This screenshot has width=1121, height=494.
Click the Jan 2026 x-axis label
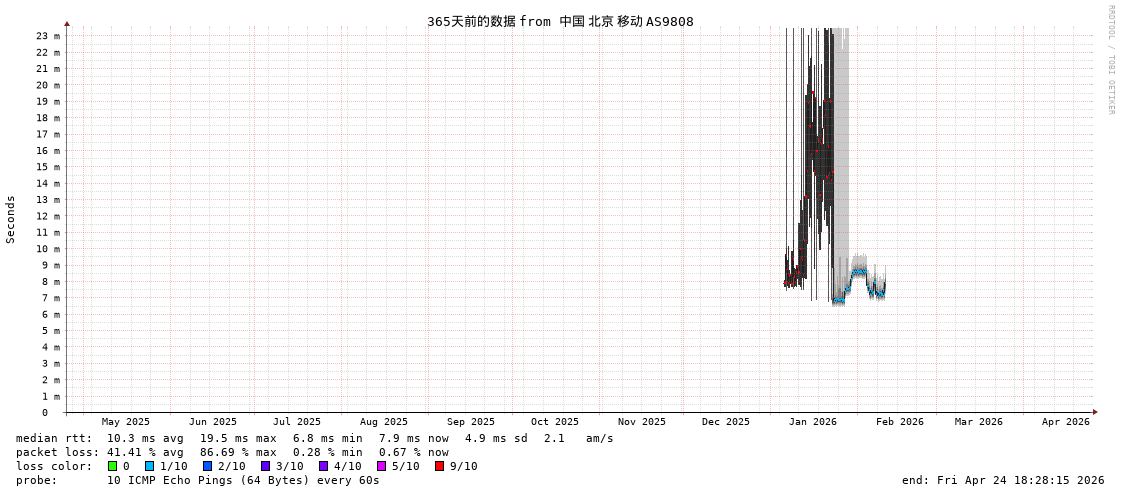coord(812,422)
